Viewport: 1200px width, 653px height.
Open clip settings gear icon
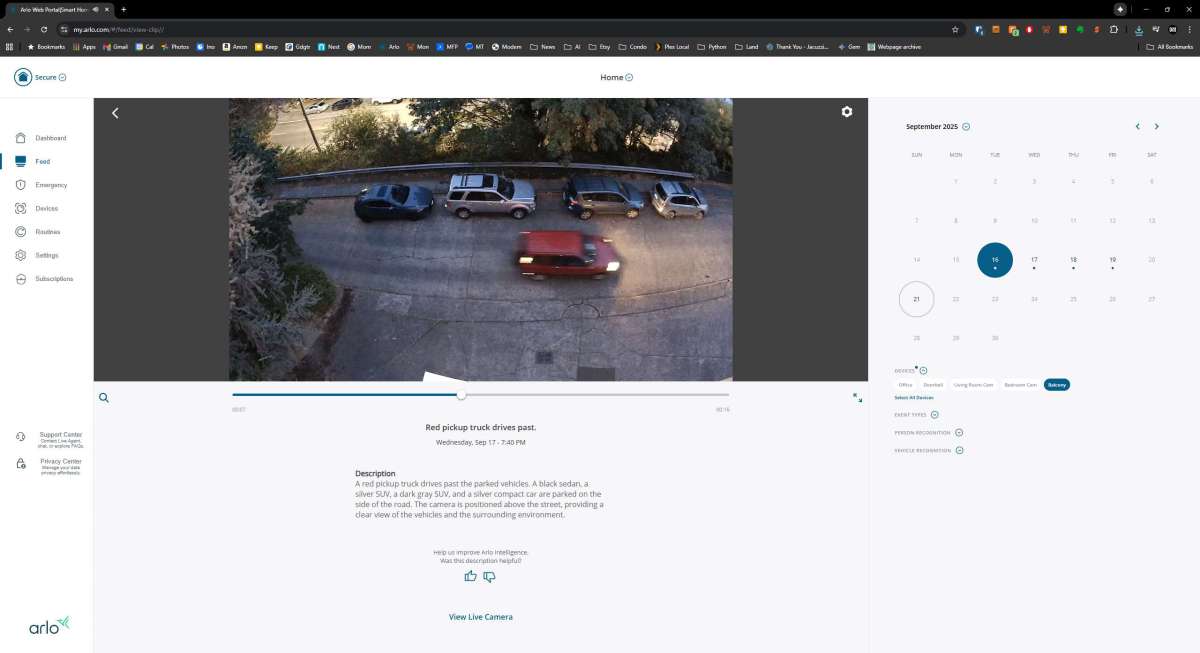847,112
